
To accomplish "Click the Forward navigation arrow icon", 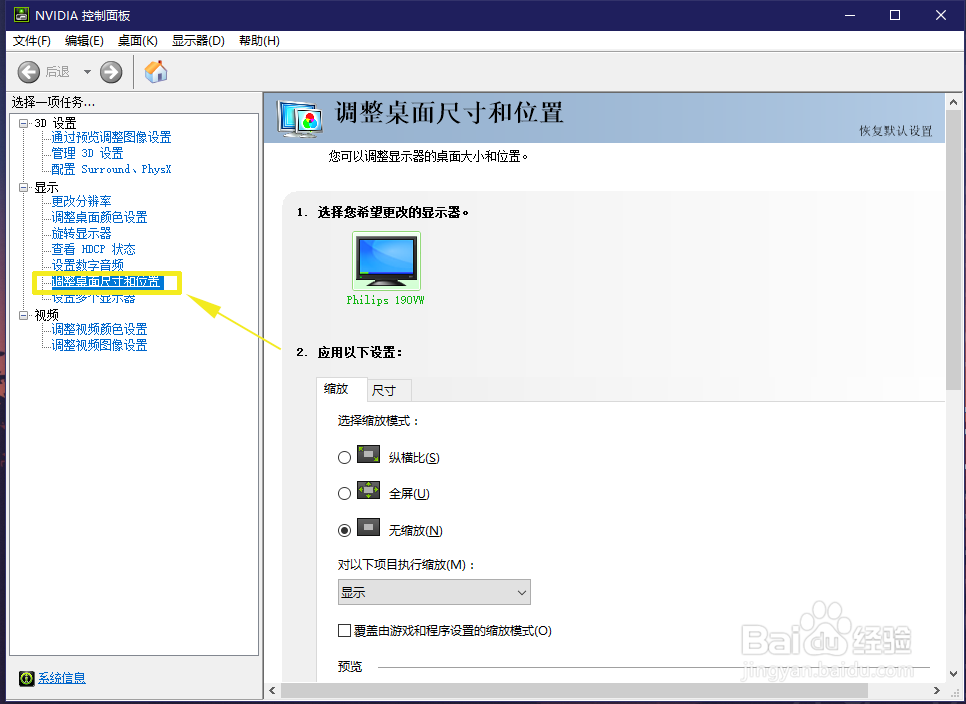I will pyautogui.click(x=110, y=71).
